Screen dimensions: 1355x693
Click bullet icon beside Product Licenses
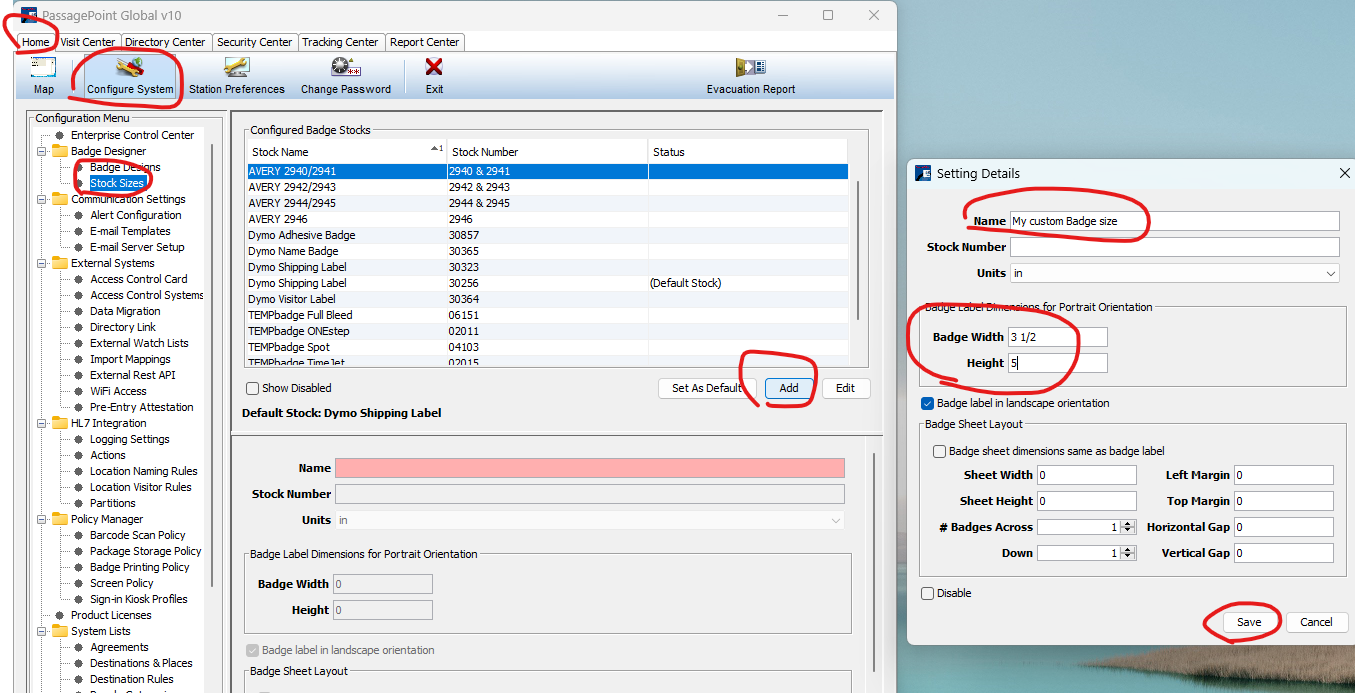click(x=60, y=615)
